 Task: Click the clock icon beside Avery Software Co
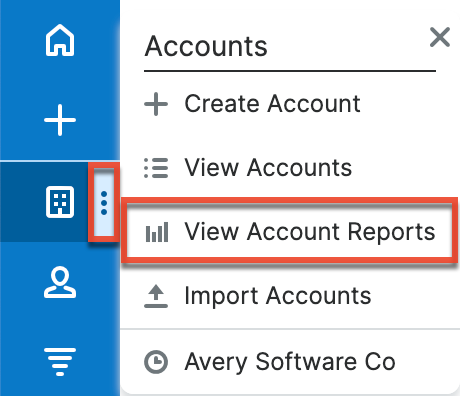point(156,362)
